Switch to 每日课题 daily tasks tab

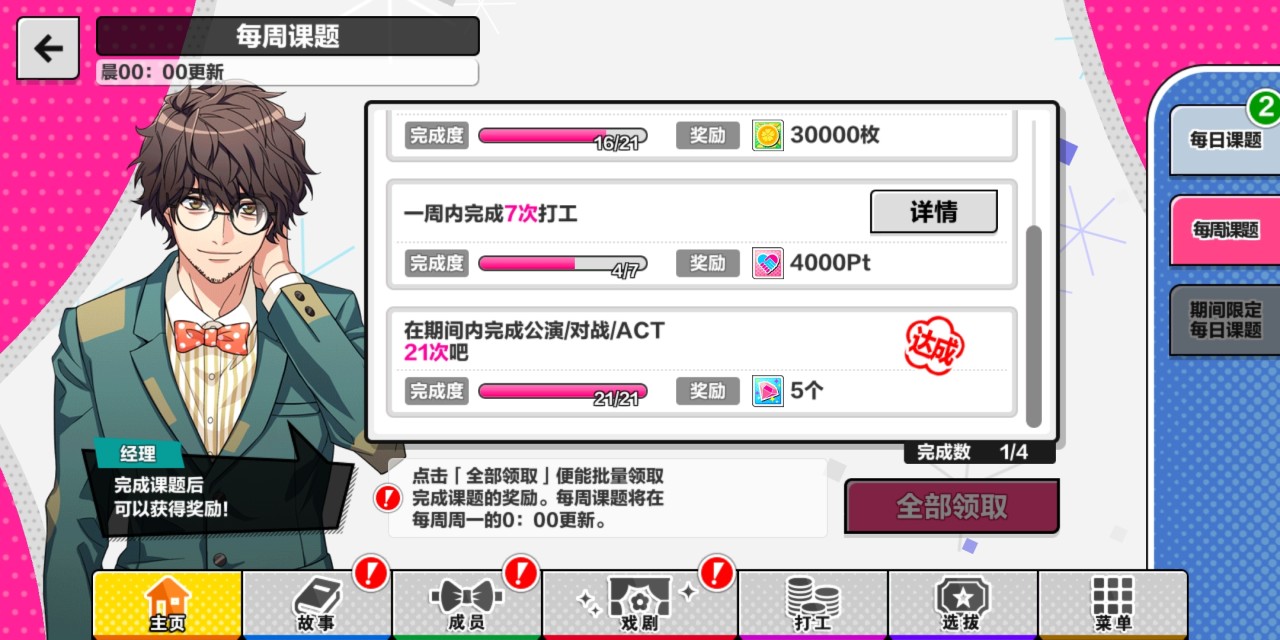tap(1225, 140)
